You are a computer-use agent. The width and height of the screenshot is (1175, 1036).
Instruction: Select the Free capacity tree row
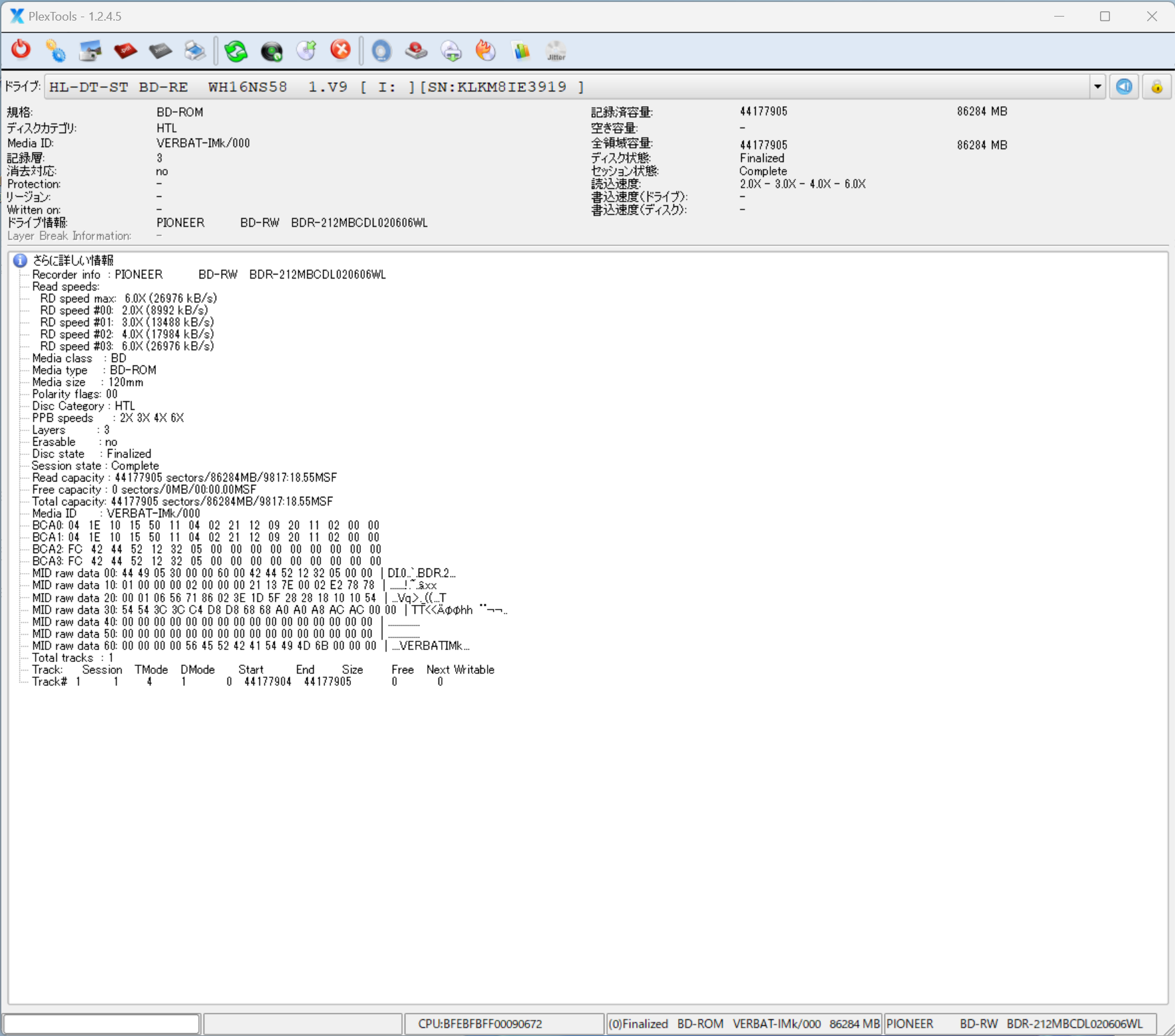pyautogui.click(x=144, y=489)
